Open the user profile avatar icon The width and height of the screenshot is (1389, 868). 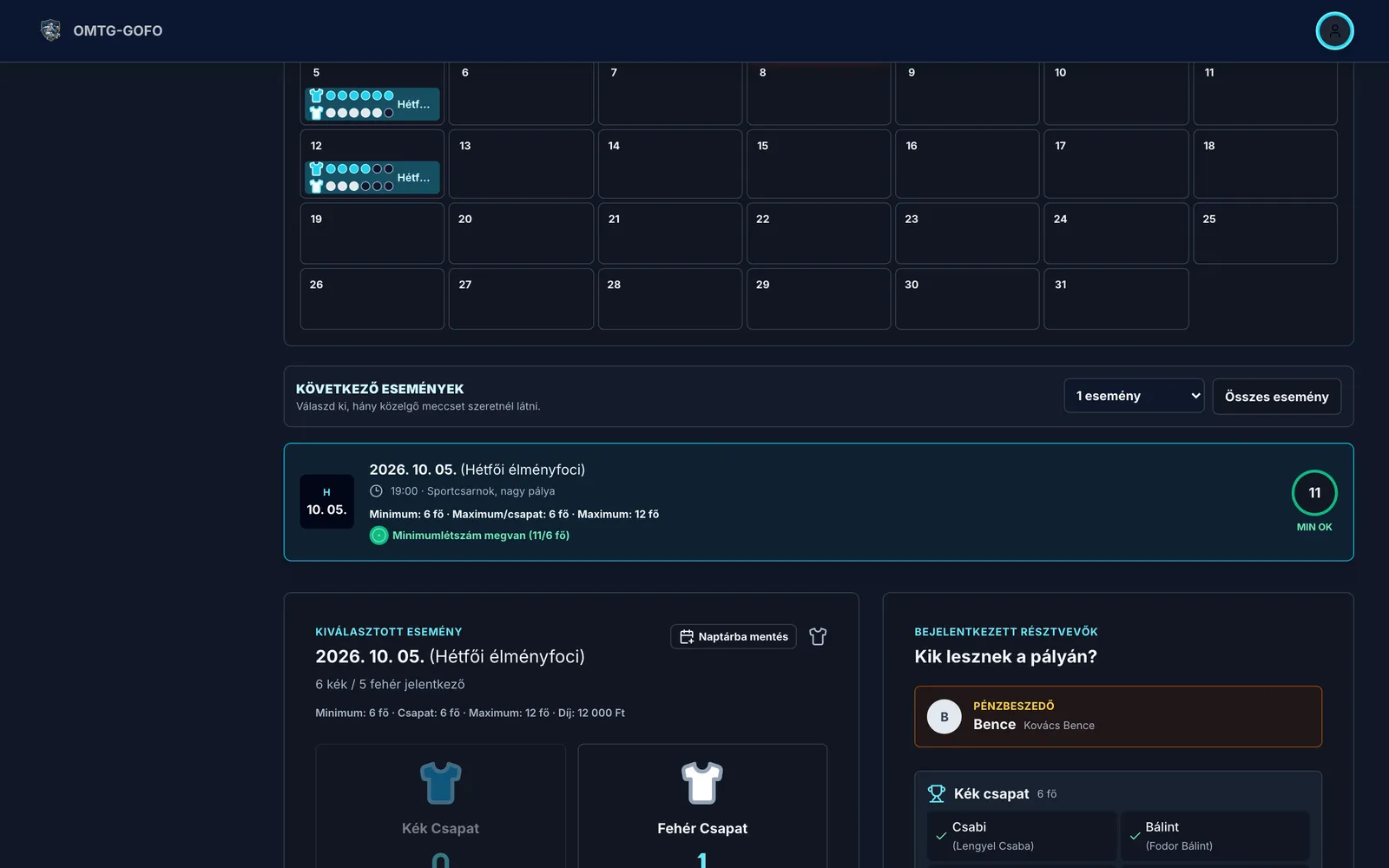point(1334,31)
